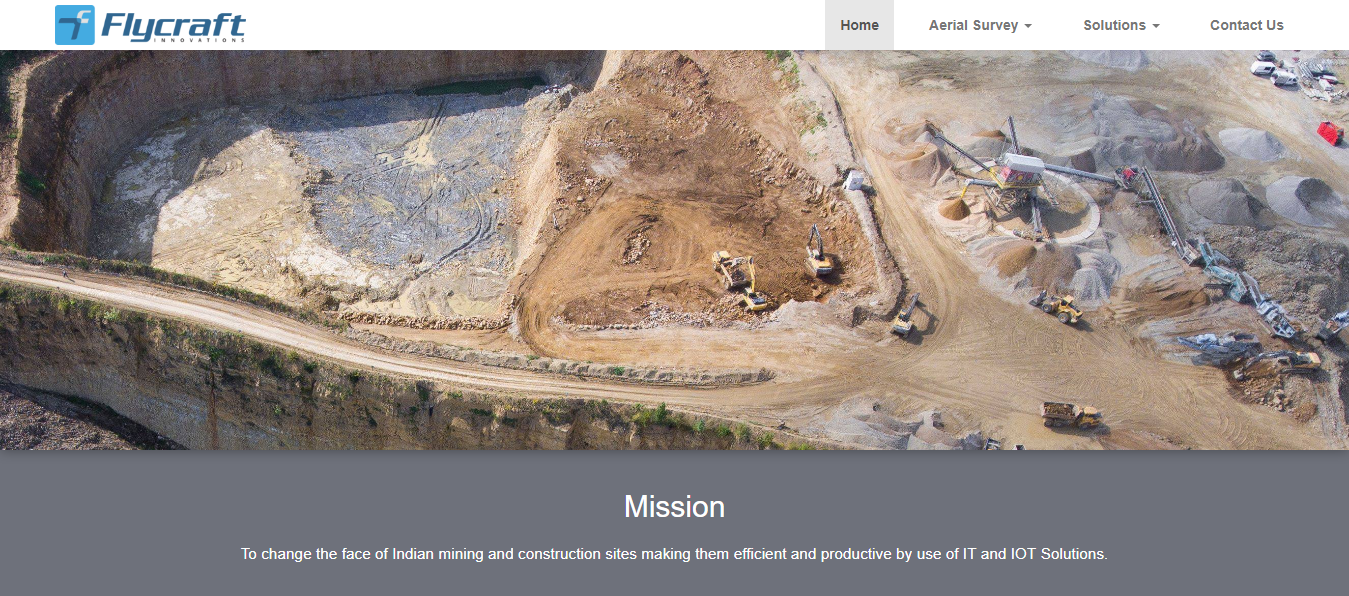Expand the caret next to Solutions
The image size is (1349, 596).
pos(1156,26)
